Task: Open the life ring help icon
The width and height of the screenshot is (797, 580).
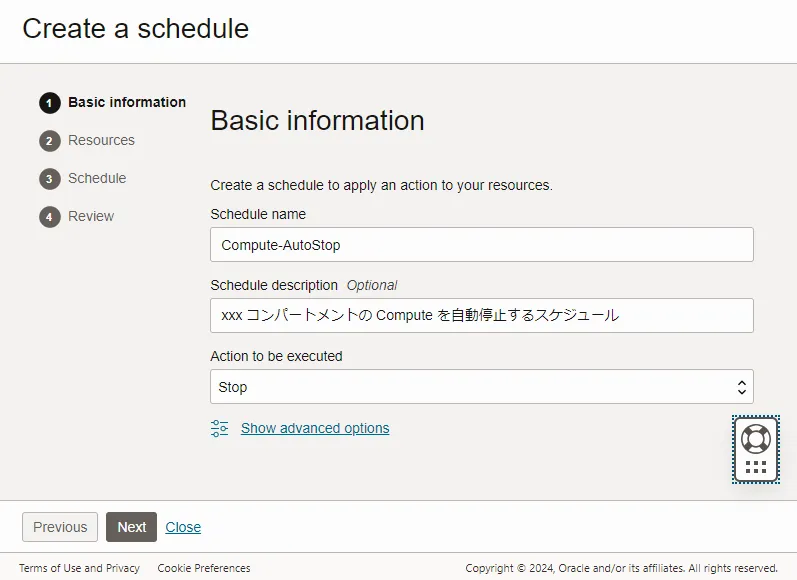Action: [x=756, y=439]
